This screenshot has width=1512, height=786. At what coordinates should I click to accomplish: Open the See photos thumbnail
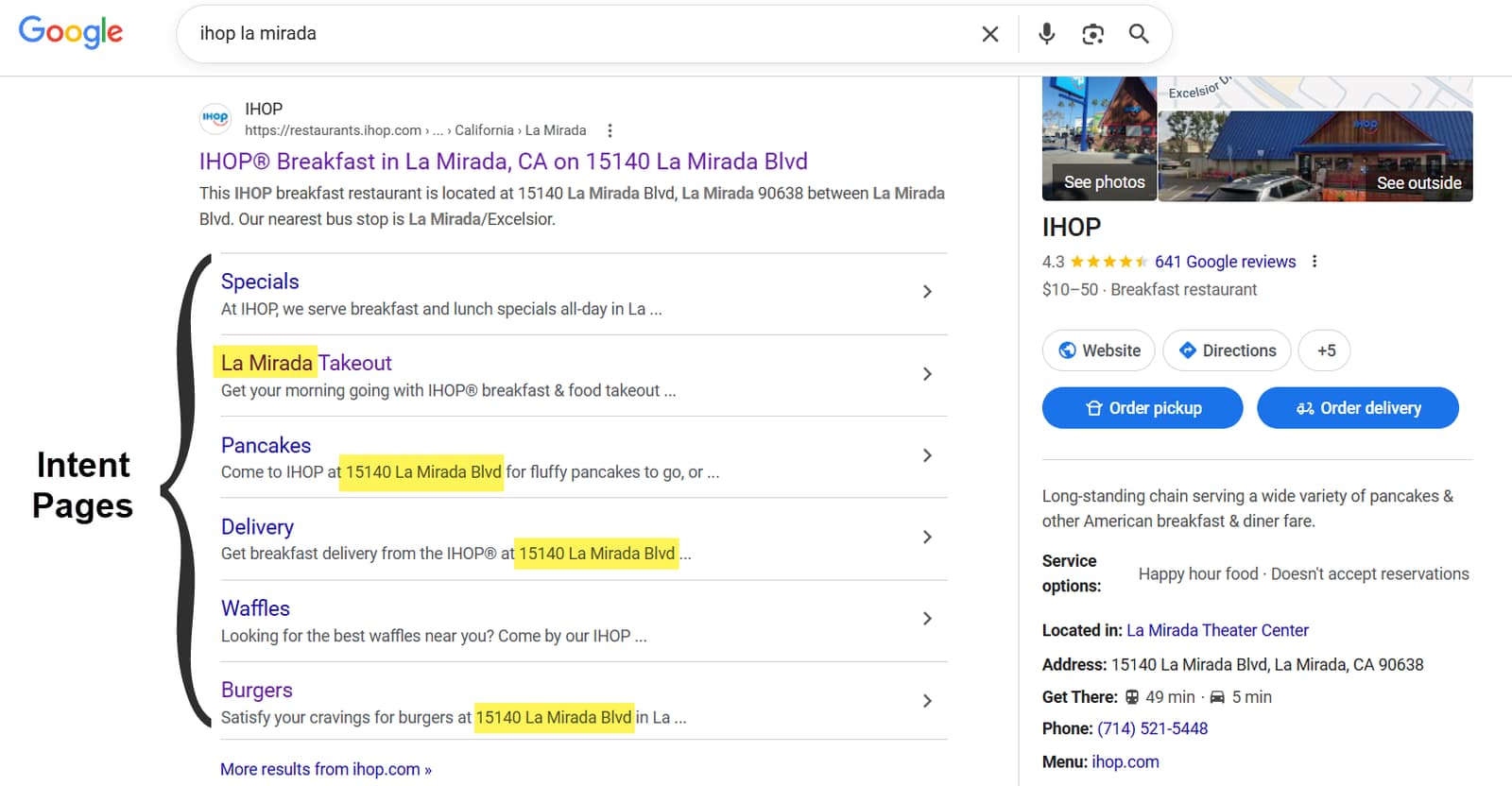pos(1099,139)
